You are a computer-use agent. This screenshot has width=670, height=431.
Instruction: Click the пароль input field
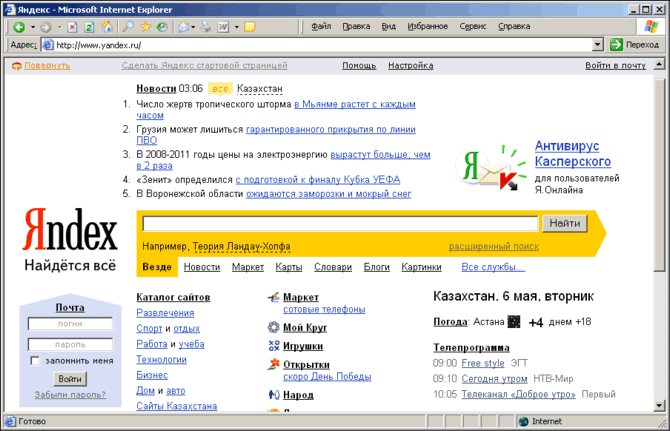[x=70, y=344]
